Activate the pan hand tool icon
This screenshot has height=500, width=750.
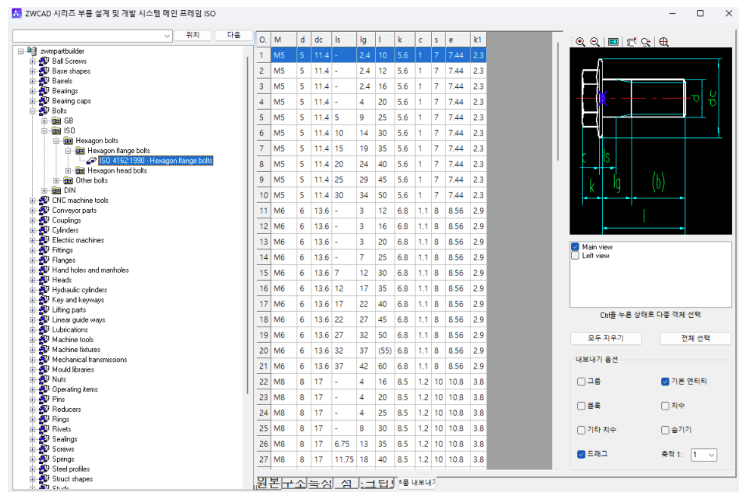[631, 42]
